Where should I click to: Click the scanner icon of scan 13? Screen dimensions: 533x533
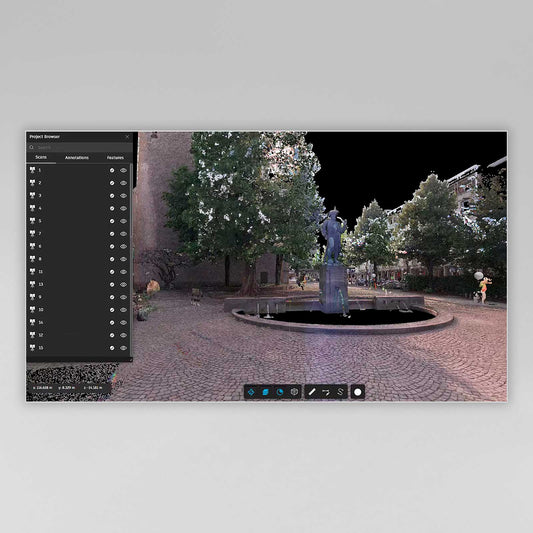33,284
